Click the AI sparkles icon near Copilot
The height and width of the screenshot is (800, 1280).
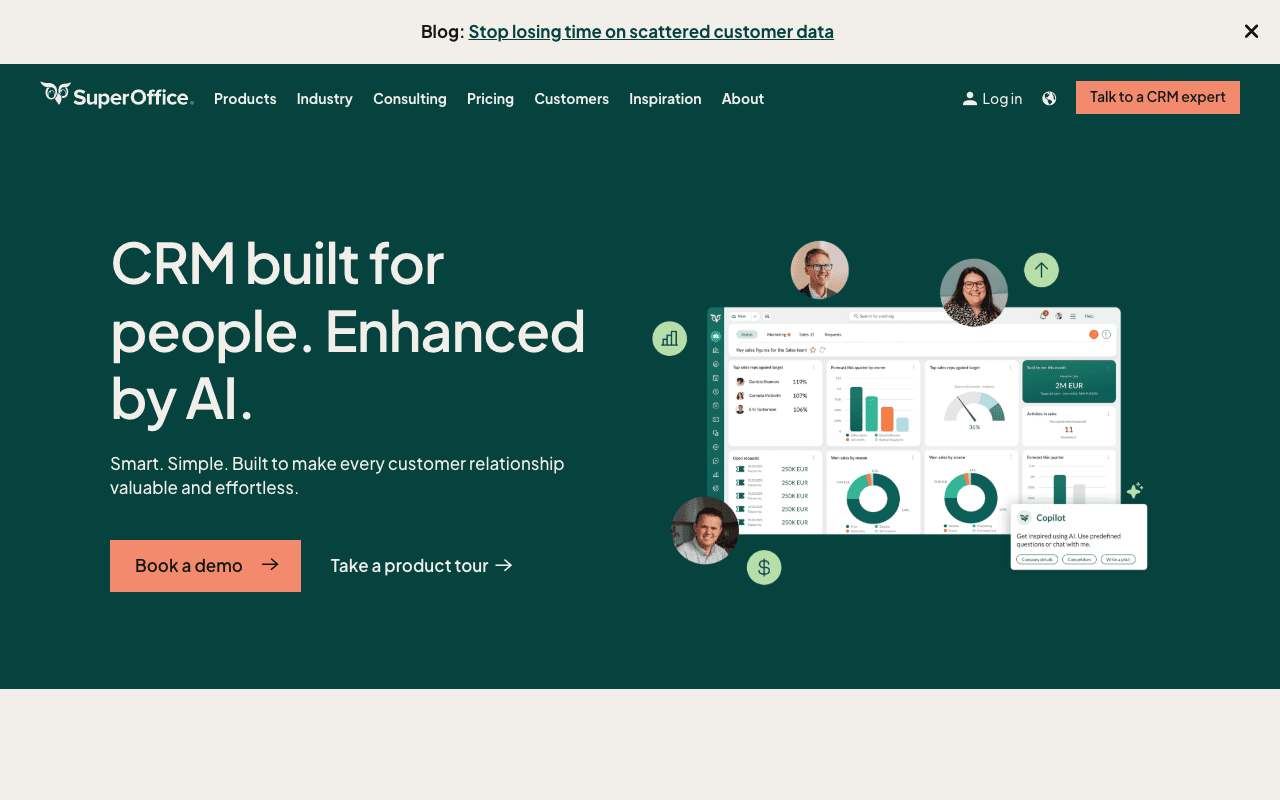point(1134,490)
